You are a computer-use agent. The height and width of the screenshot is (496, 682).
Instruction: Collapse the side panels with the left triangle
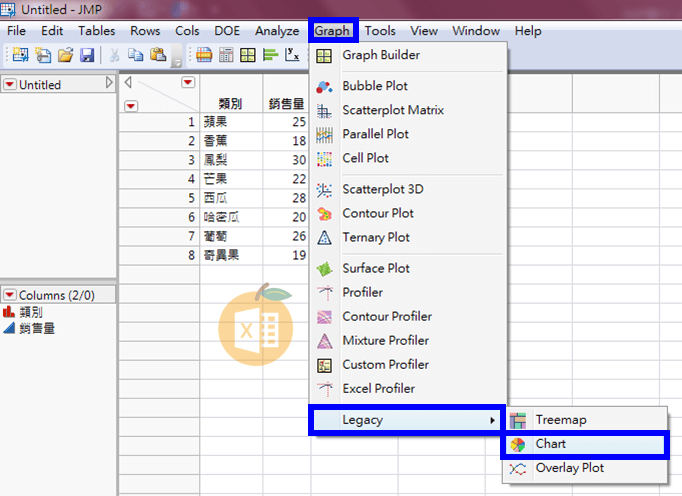(x=128, y=82)
